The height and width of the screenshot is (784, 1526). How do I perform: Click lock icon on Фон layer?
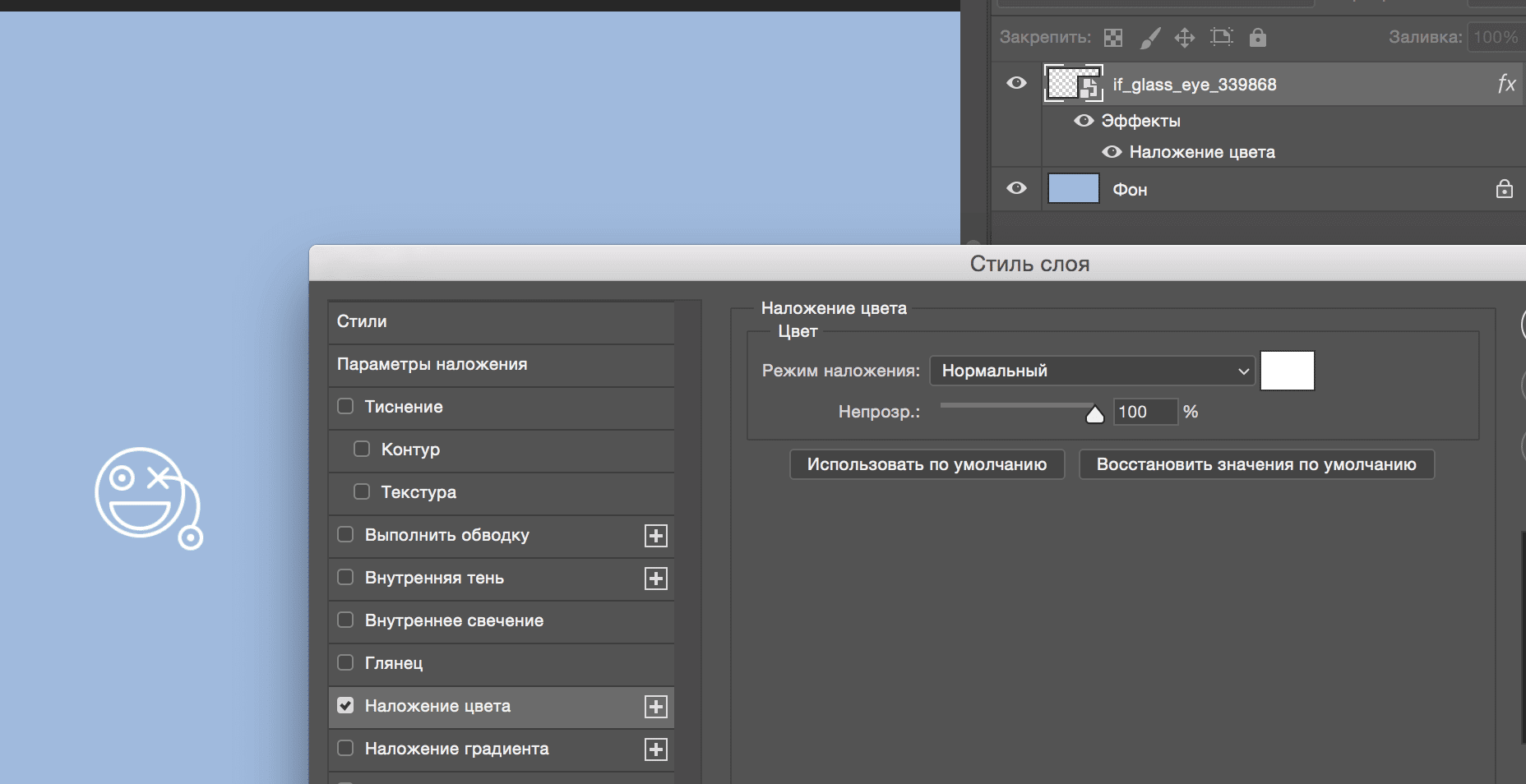pos(1504,189)
